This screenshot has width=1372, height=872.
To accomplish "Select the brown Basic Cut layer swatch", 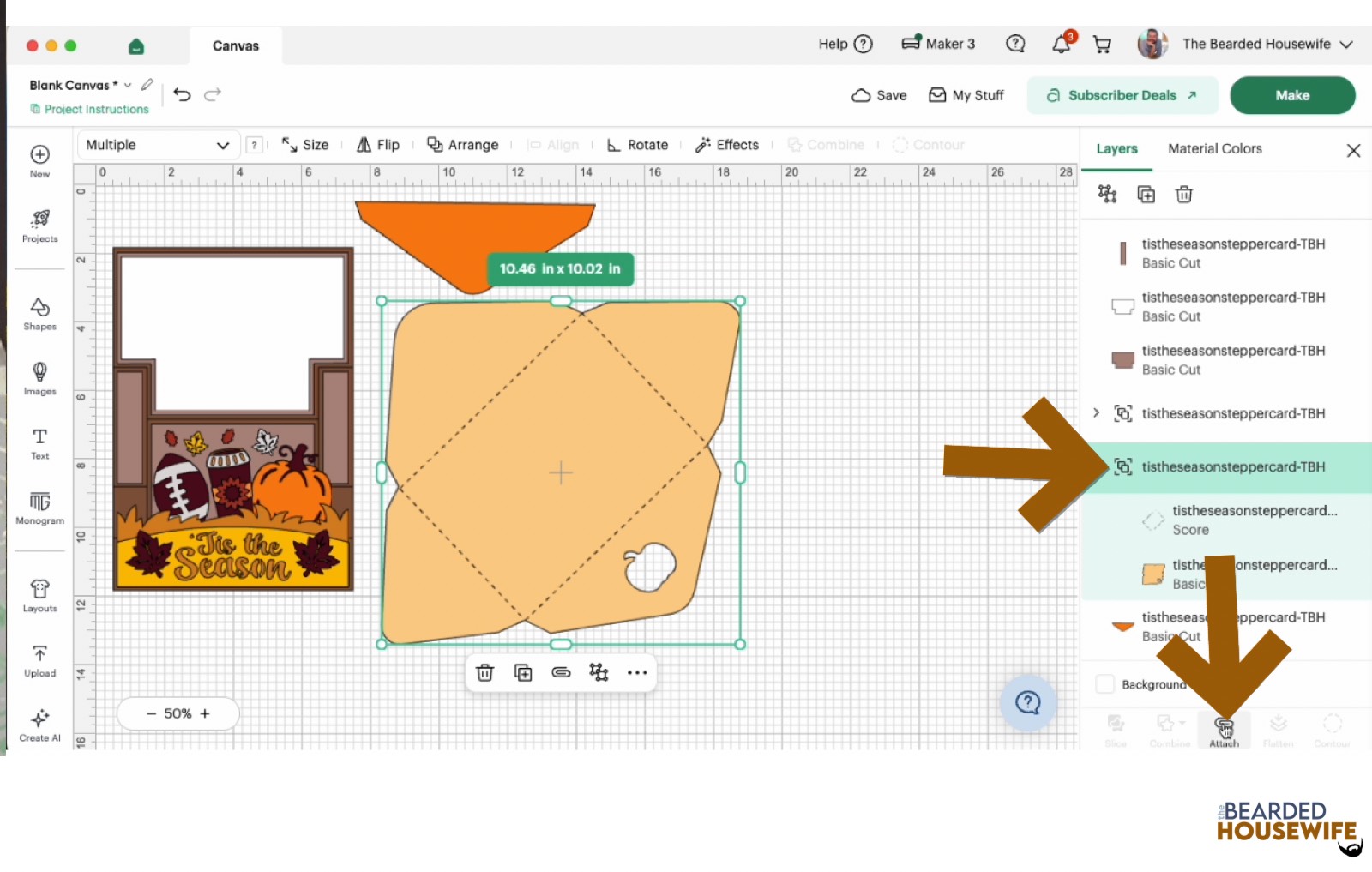I will coord(1122,360).
